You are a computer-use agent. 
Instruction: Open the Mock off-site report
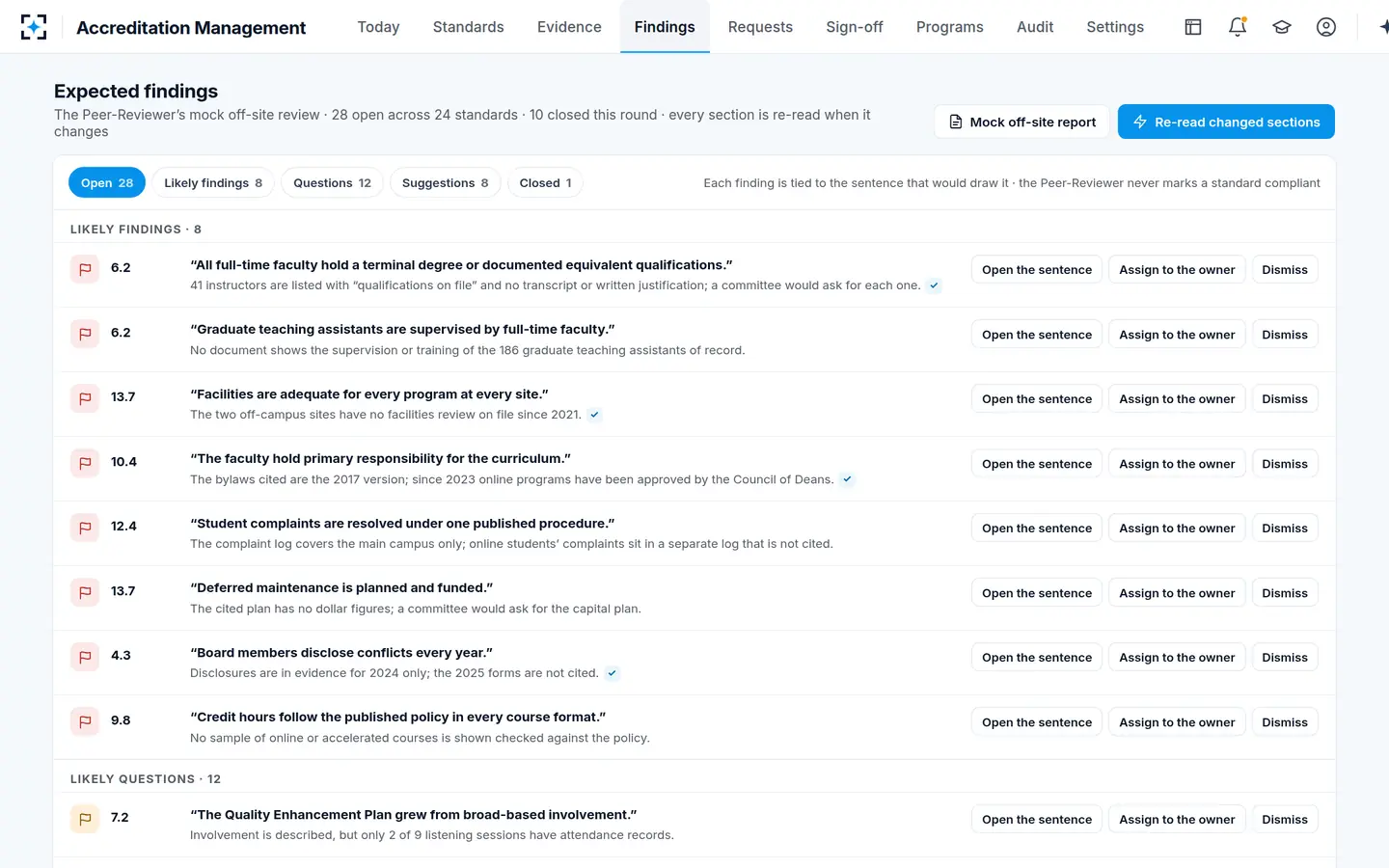point(1022,122)
